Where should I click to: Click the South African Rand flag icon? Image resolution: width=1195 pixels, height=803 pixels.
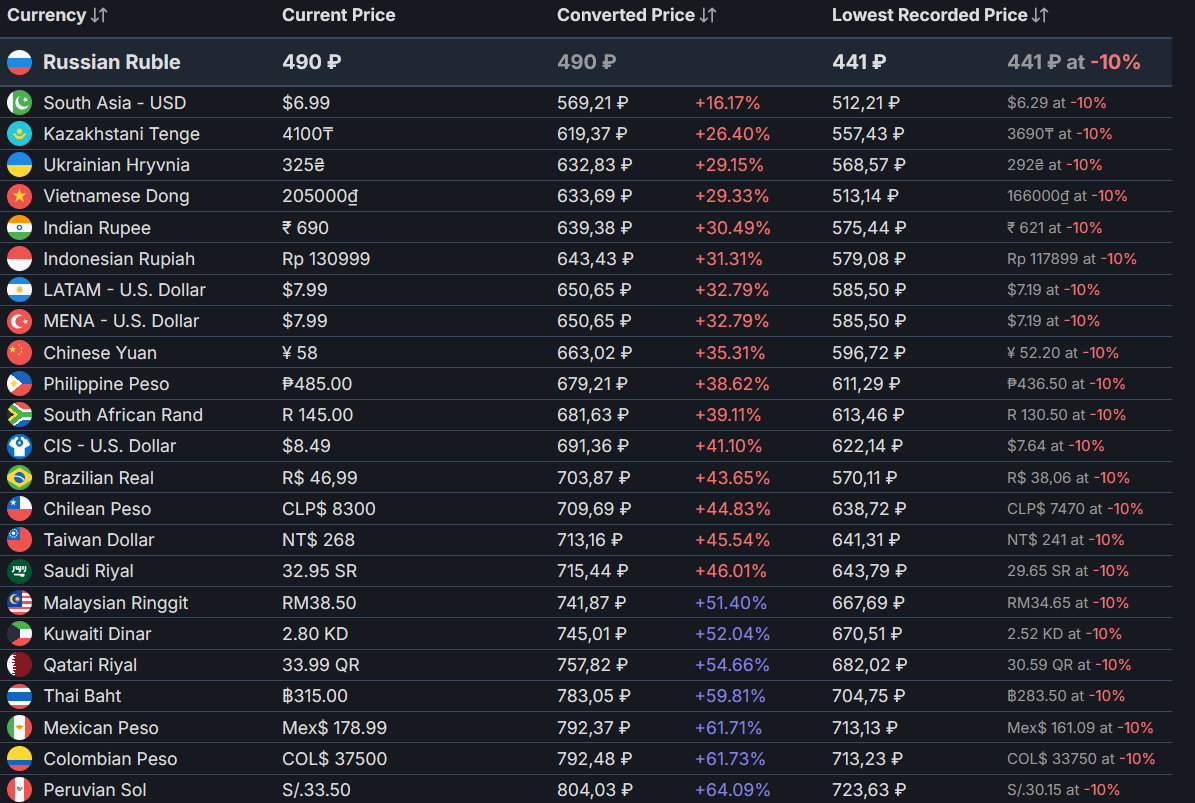[19, 415]
